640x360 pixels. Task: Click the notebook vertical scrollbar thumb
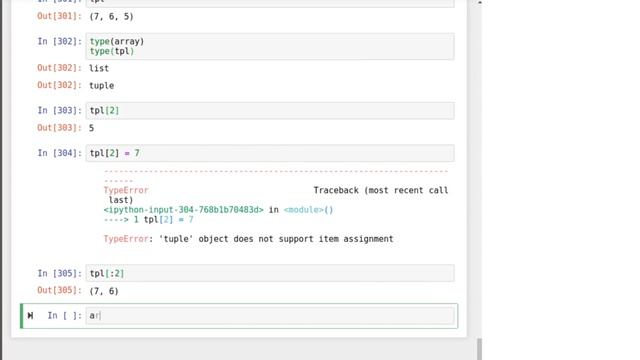[x=479, y=349]
